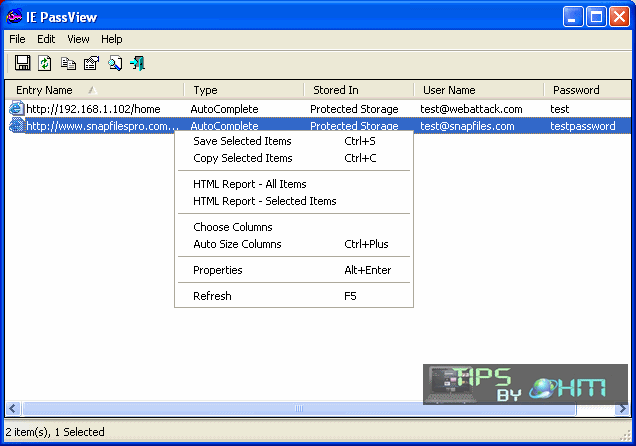636x446 pixels.
Task: Click the status bar text 2 item(s), 1 Selected
Action: (x=55, y=432)
